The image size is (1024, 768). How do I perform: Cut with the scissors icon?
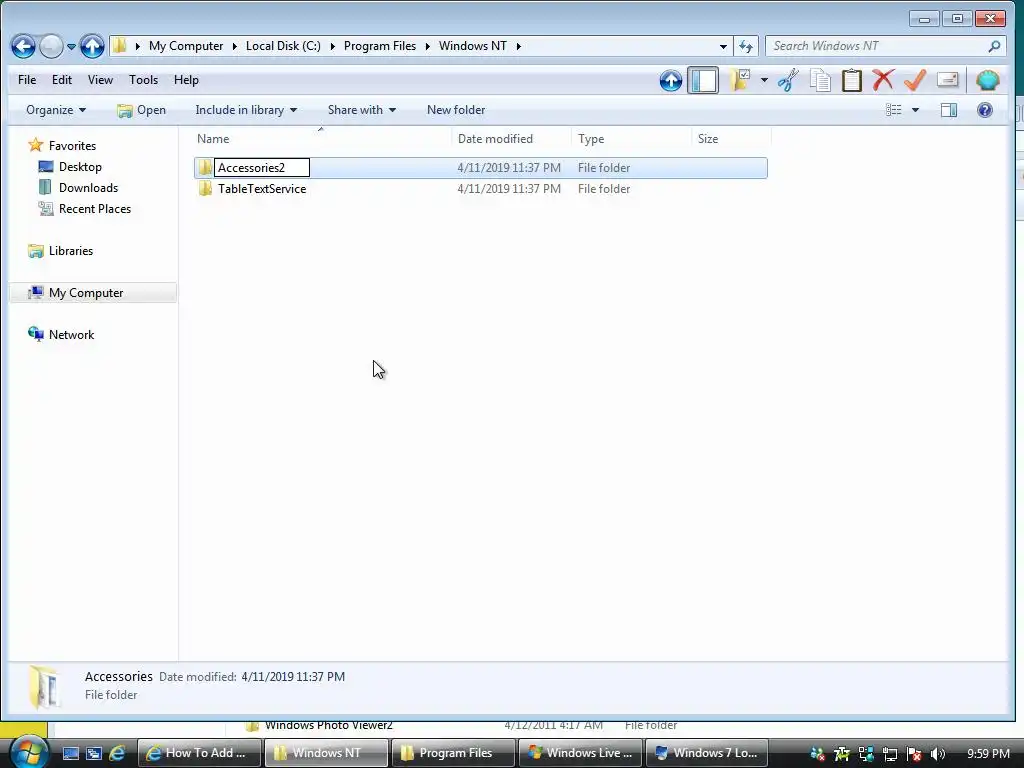[x=788, y=80]
